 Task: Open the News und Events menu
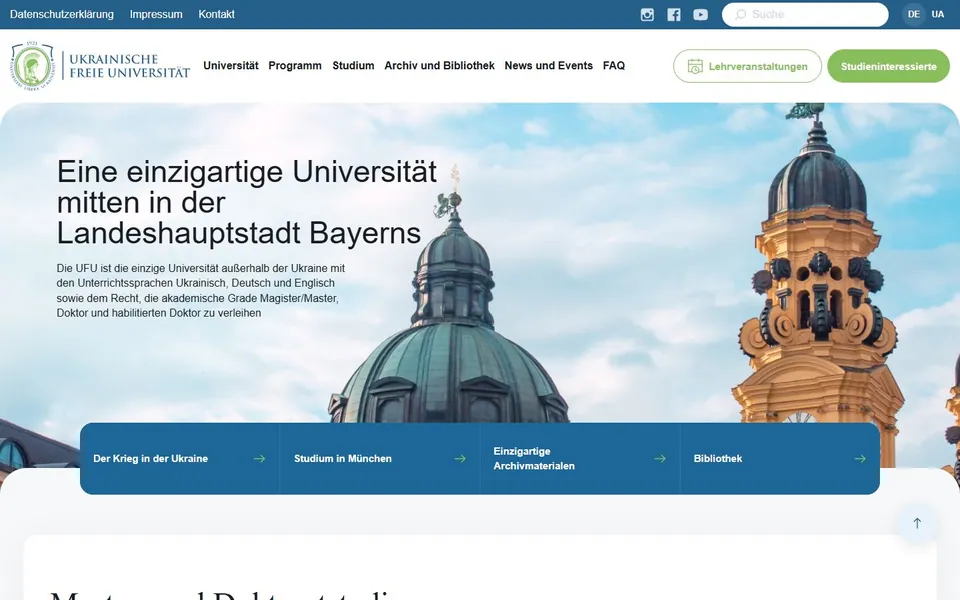(x=549, y=66)
